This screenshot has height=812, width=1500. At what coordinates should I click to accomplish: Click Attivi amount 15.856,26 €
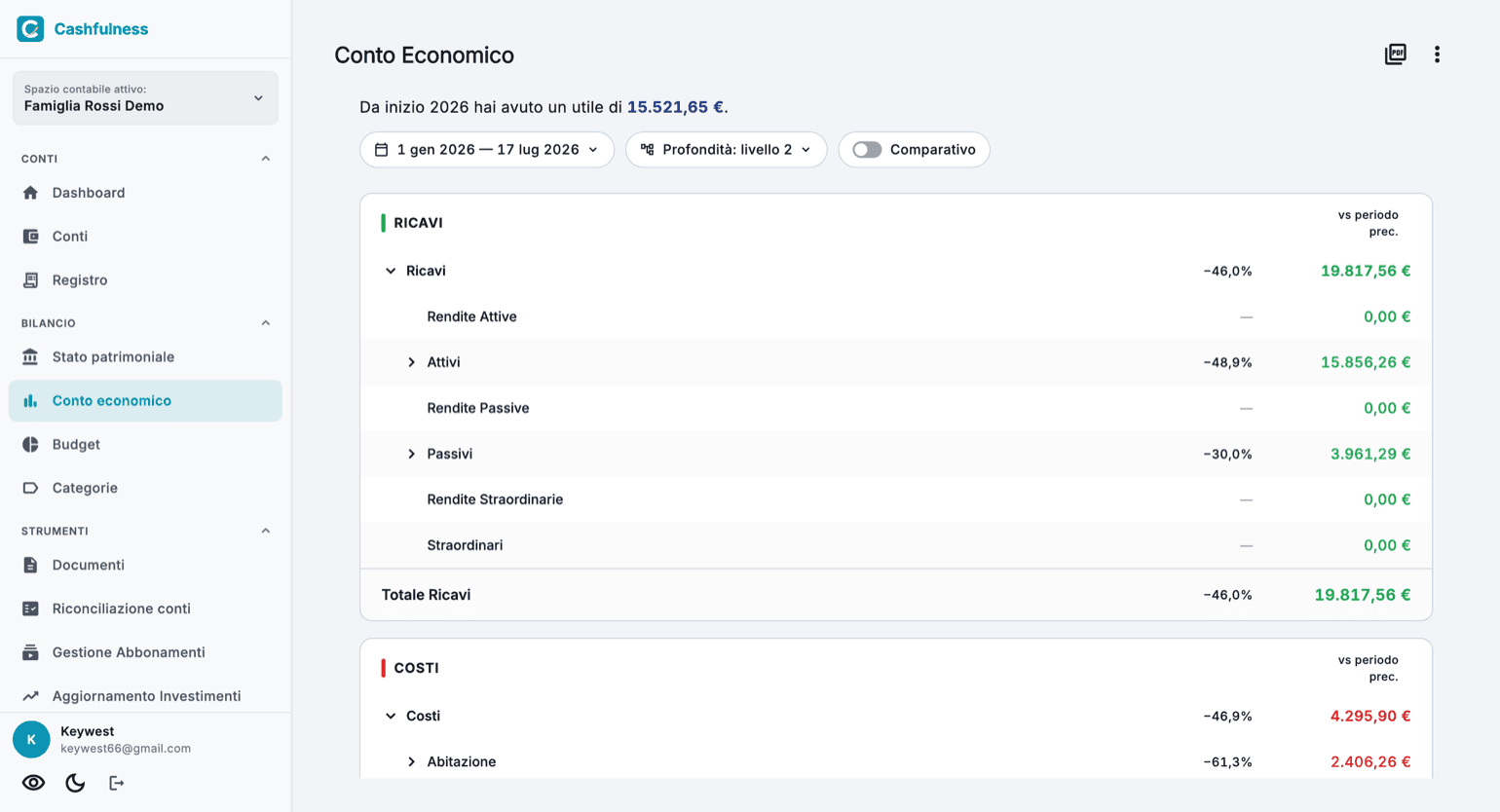pos(1366,362)
